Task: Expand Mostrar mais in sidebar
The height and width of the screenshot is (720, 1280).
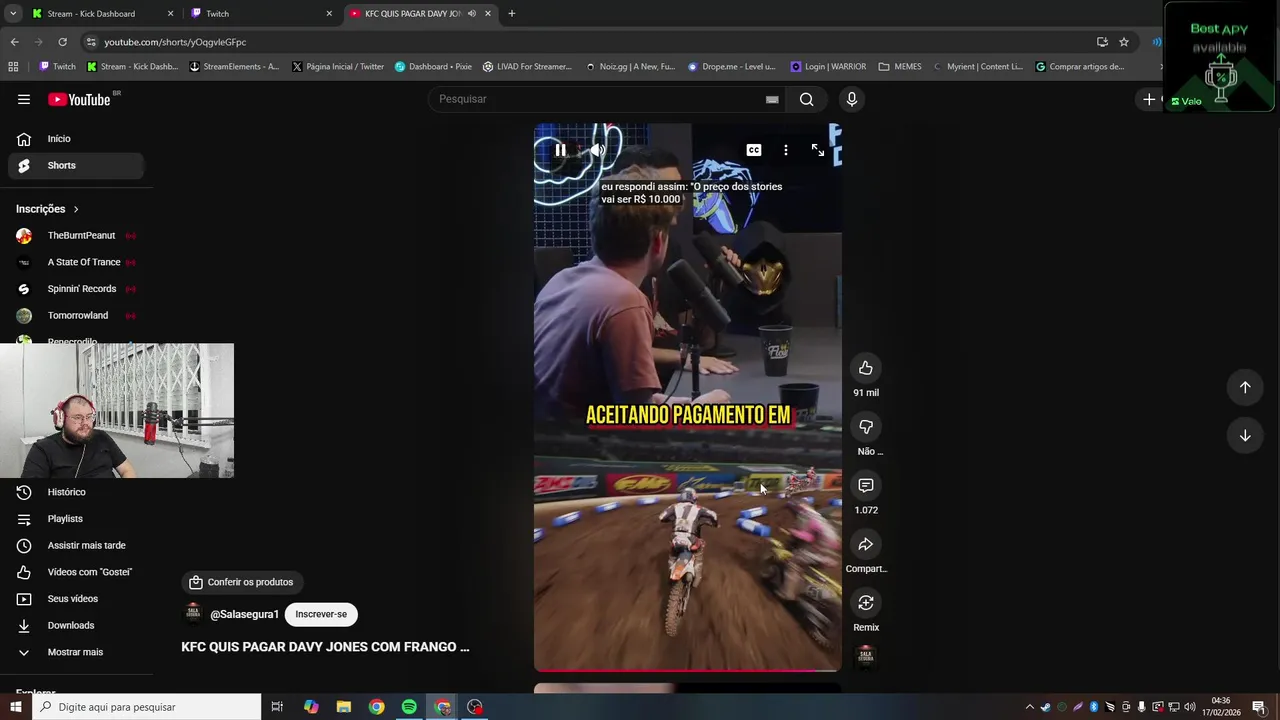Action: 76,652
